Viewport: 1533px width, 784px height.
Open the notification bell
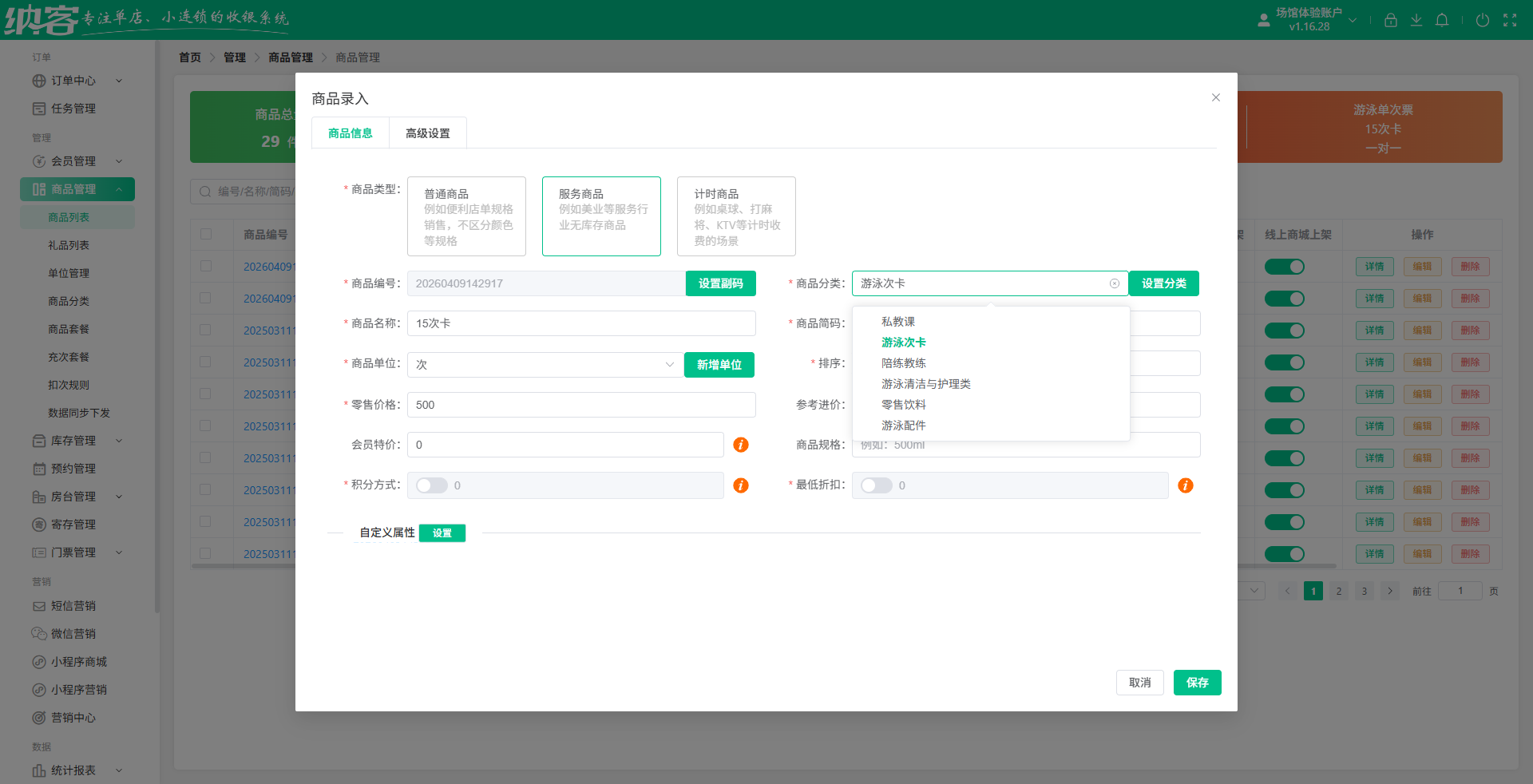click(1442, 20)
